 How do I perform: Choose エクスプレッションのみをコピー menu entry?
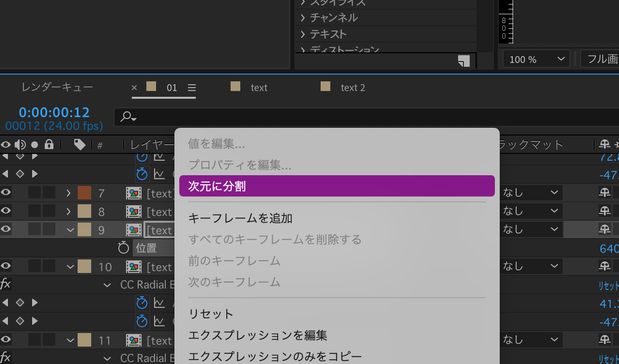(275, 357)
